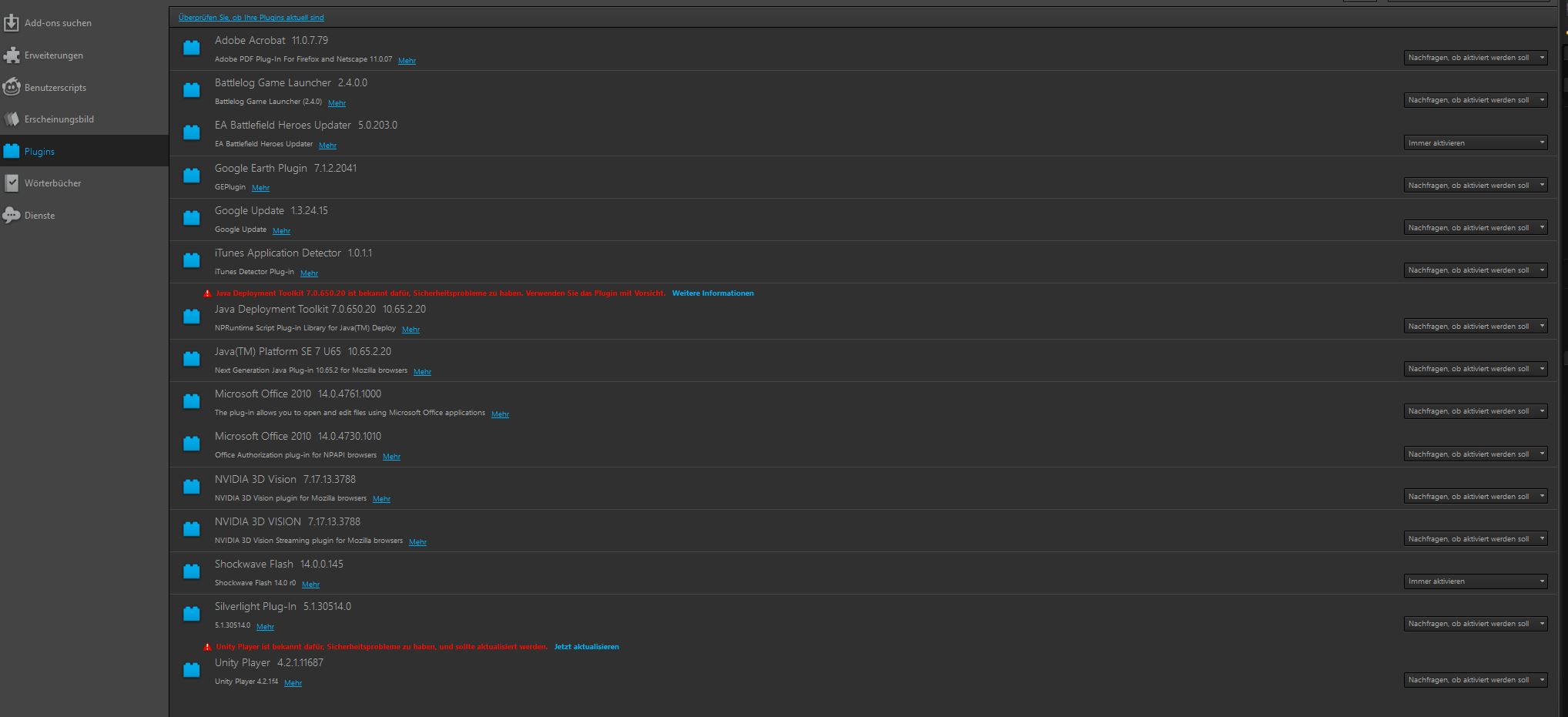Viewport: 1568px width, 717px height.
Task: Click Mehr link for Google Earth Plugin
Action: 260,188
